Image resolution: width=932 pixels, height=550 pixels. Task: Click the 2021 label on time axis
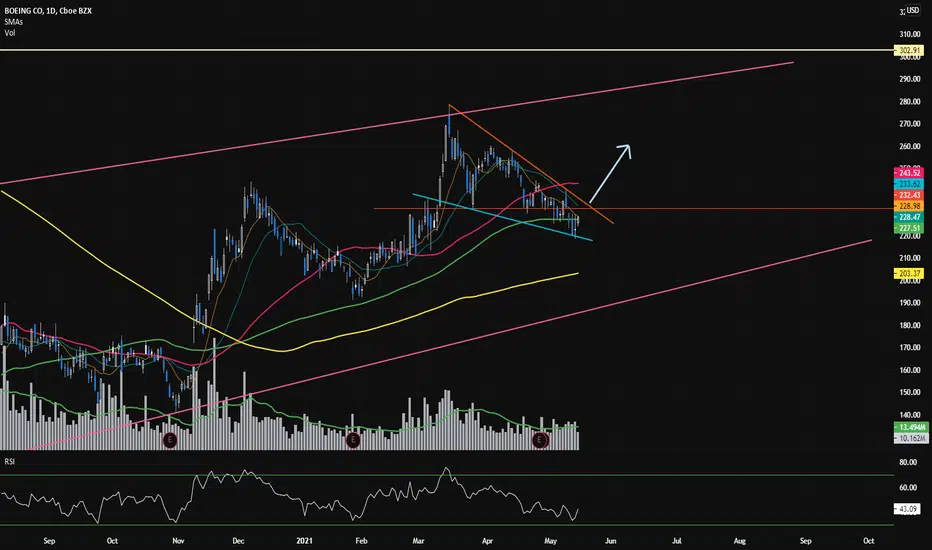(304, 541)
